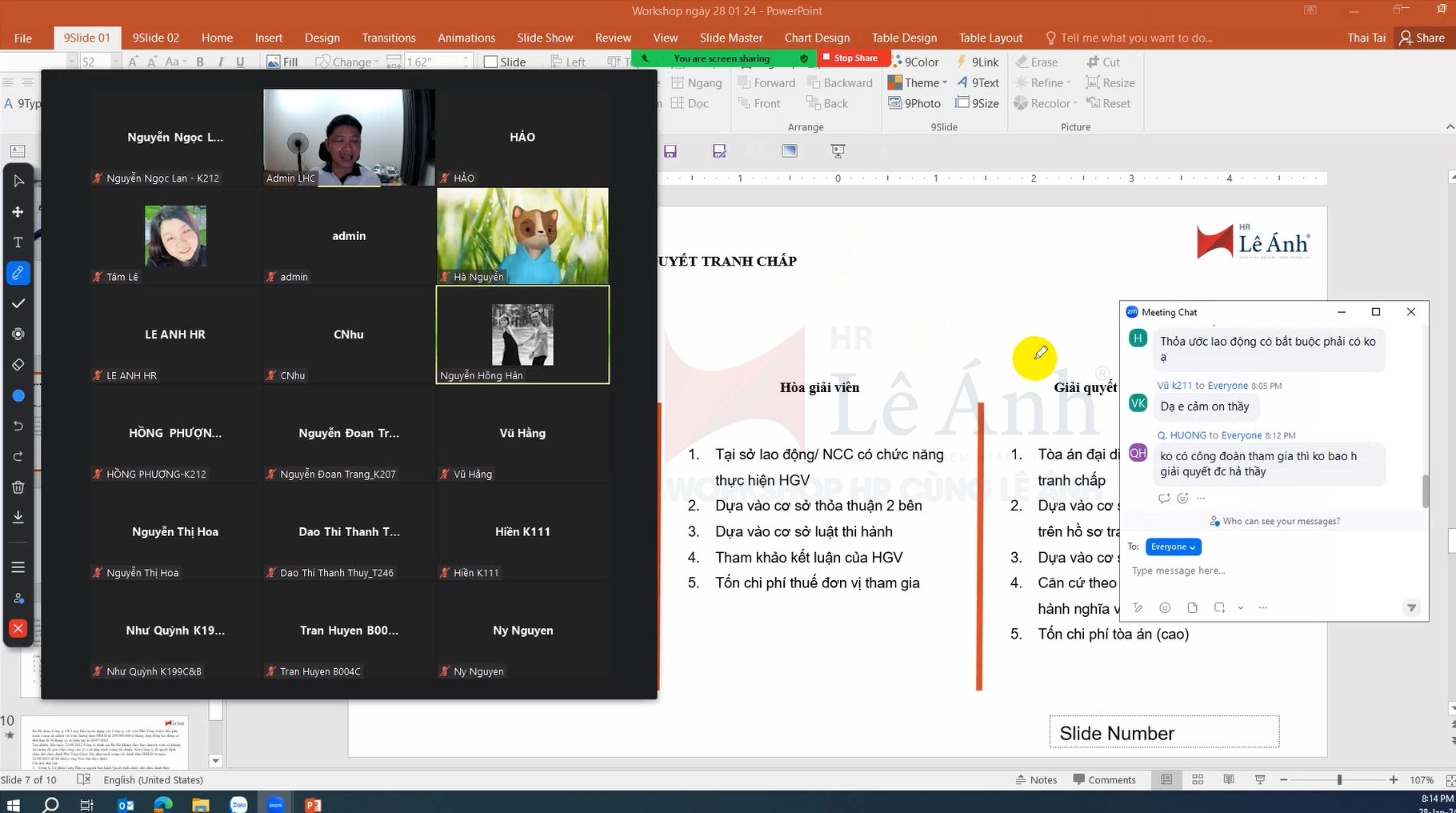The height and width of the screenshot is (813, 1456).
Task: Clear annotations with the trash icon
Action: [x=18, y=487]
